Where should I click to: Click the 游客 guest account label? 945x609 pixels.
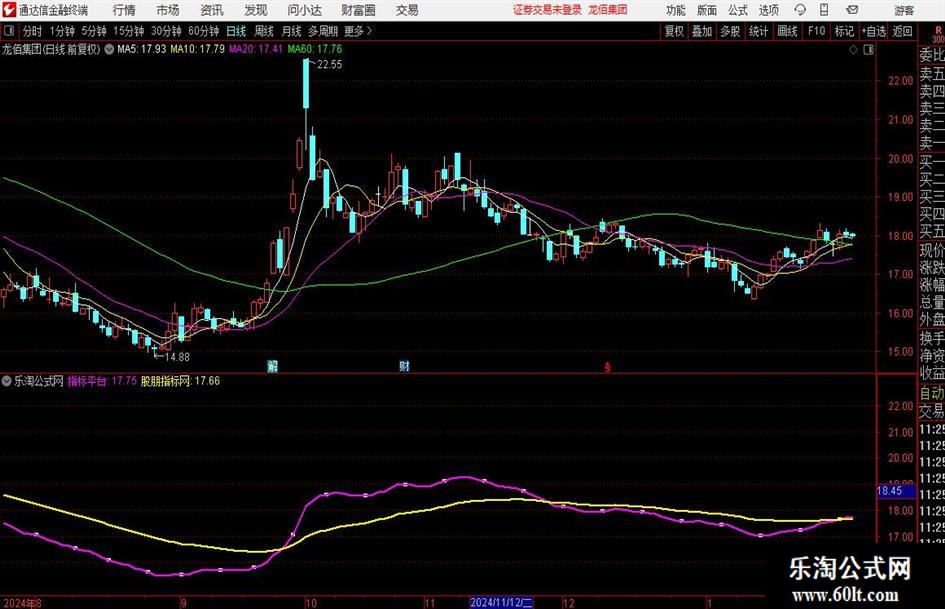point(904,10)
